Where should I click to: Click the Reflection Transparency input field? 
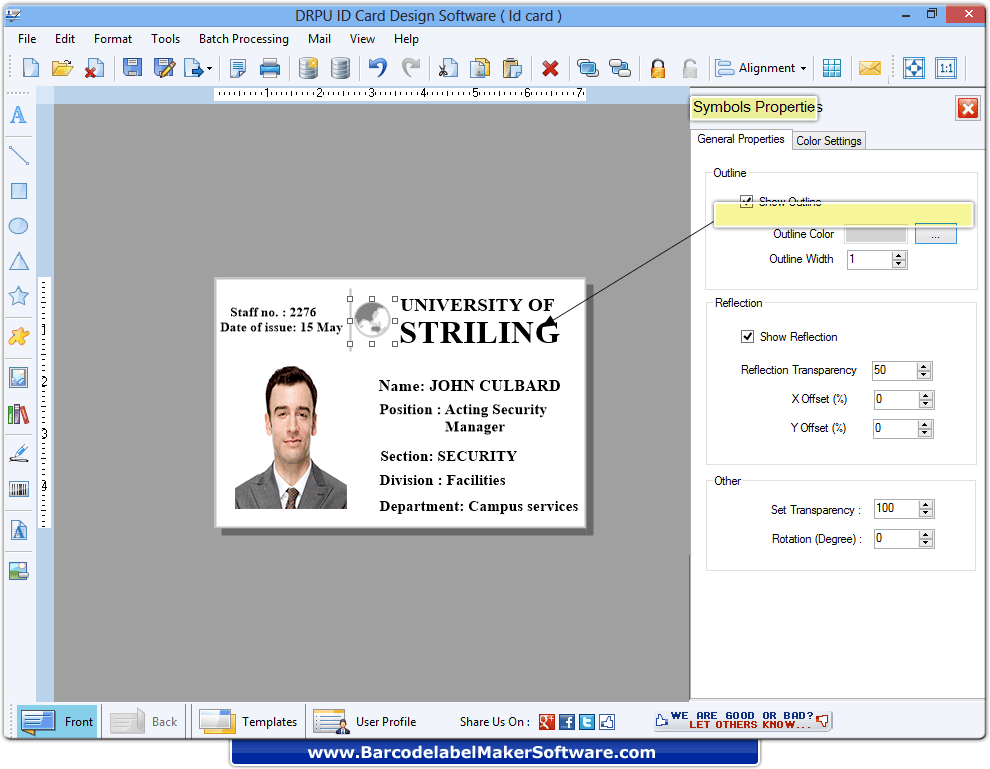pos(893,370)
